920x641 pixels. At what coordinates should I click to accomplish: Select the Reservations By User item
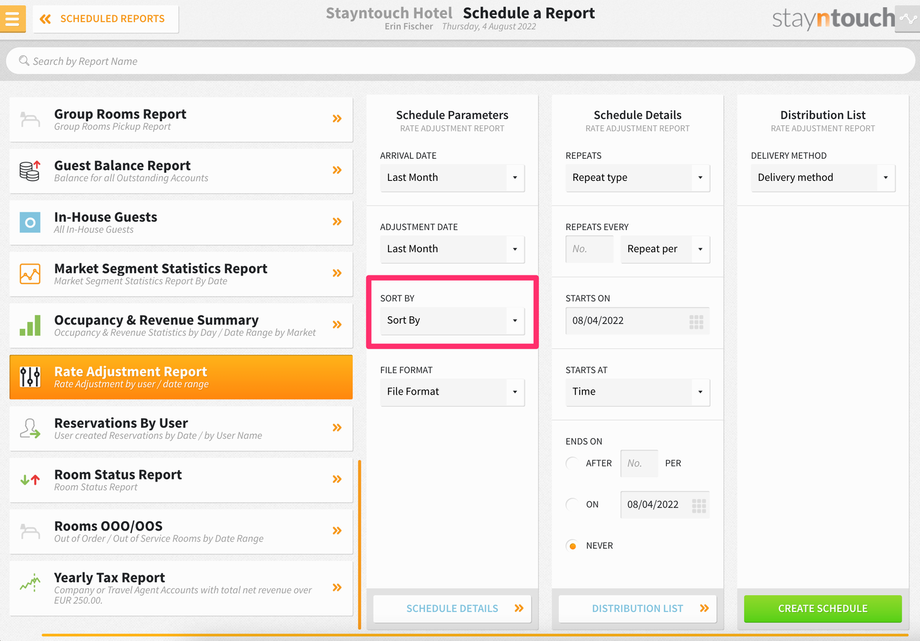(x=181, y=429)
